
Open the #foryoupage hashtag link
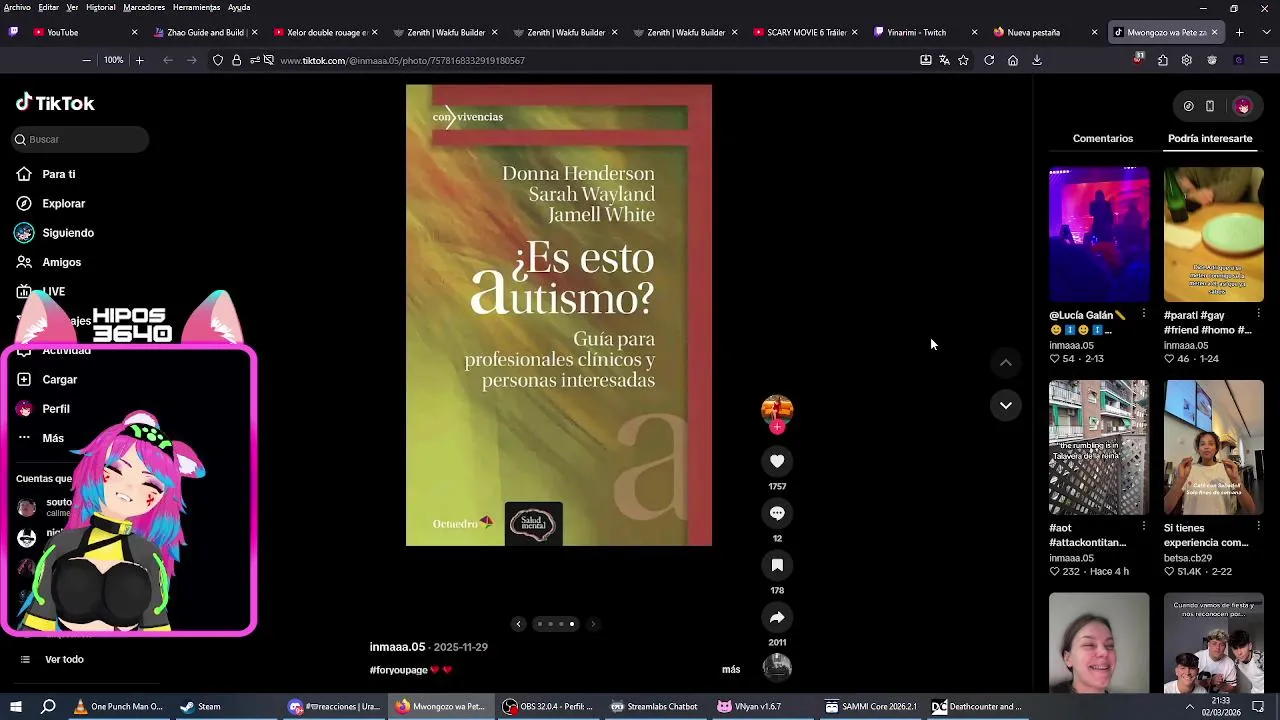pos(398,670)
